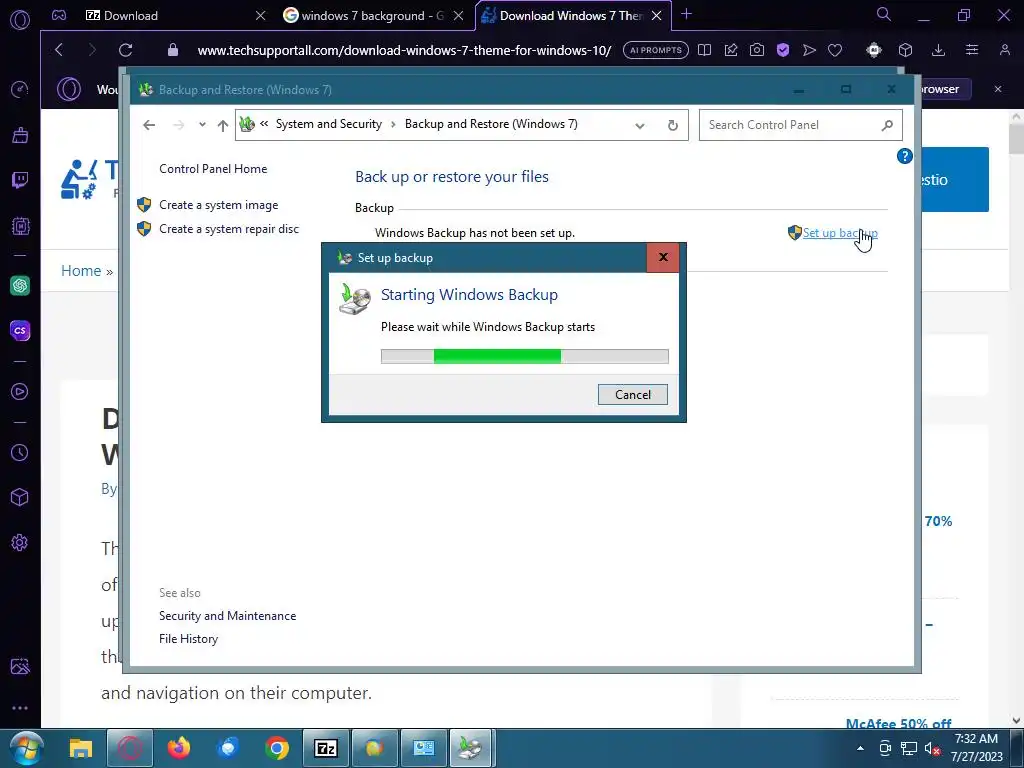Go back in the Control Panel window
Viewport: 1024px width, 768px height.
pyautogui.click(x=149, y=125)
